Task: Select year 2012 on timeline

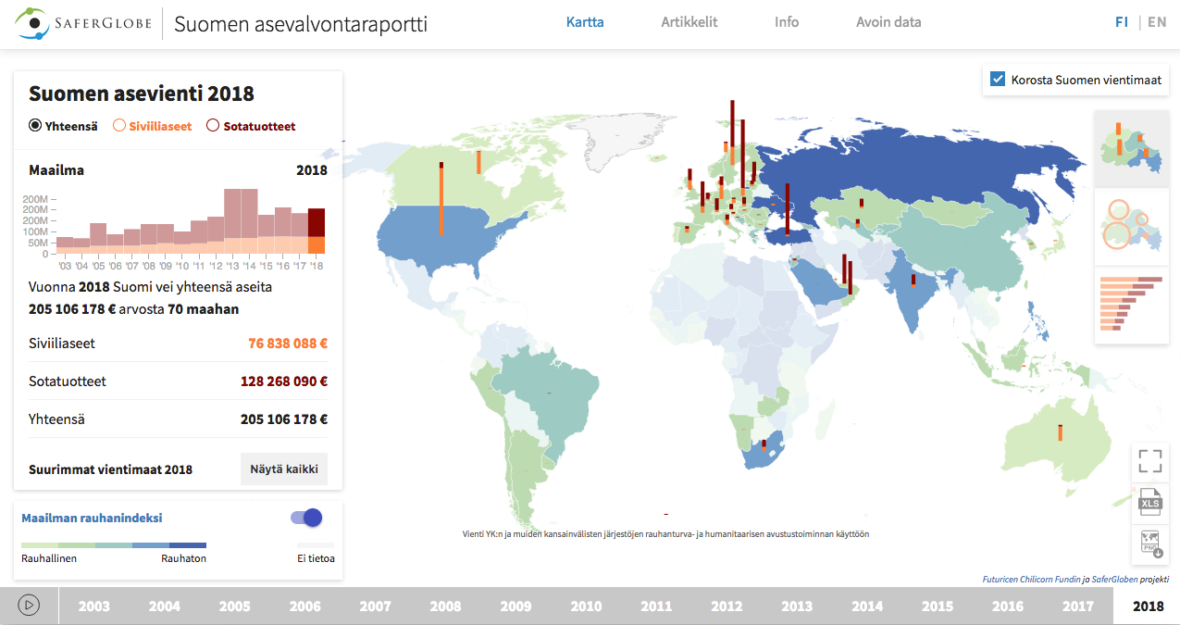Action: click(726, 606)
